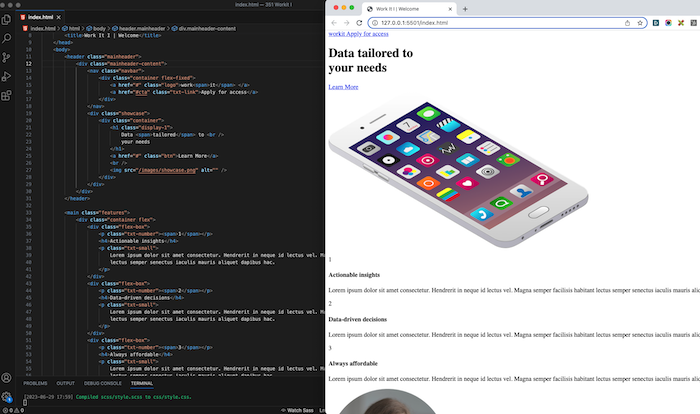Click line number 12 in editor gutter
Screen dimensions: 700x414
tap(29, 64)
